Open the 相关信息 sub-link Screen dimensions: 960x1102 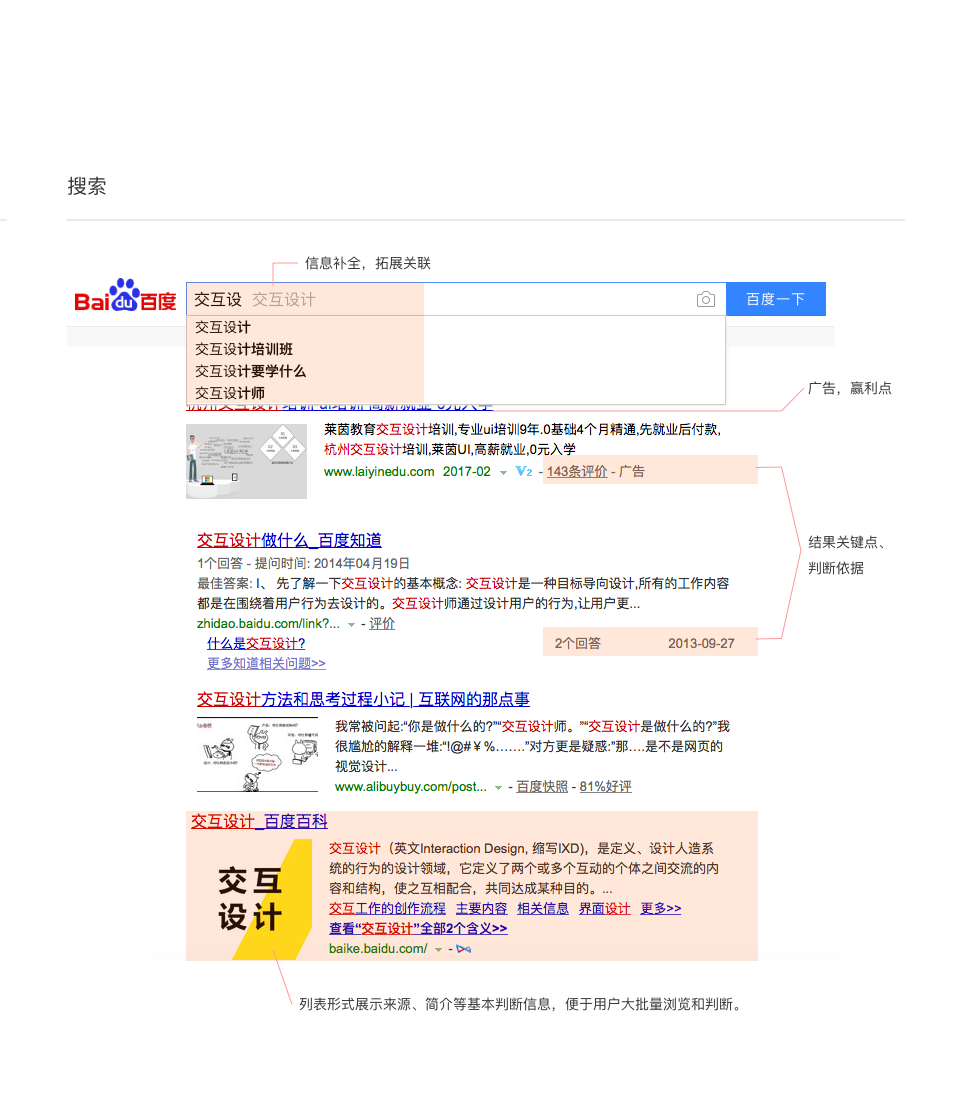click(543, 909)
